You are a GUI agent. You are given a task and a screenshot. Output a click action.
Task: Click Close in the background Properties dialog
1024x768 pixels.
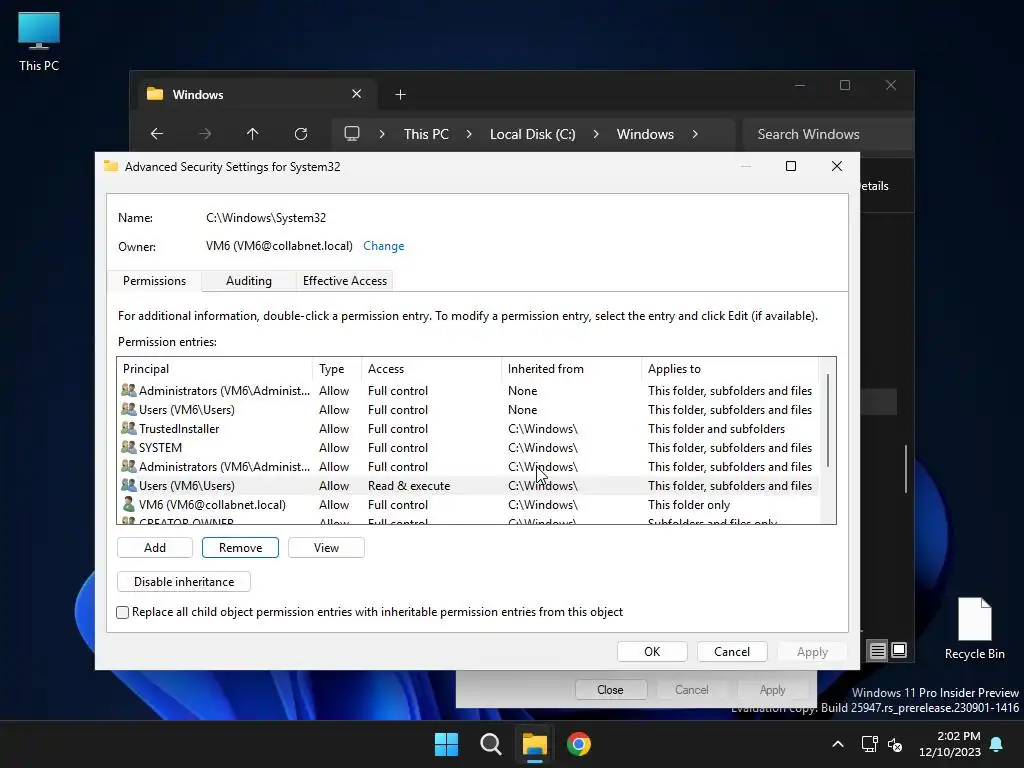click(x=610, y=690)
